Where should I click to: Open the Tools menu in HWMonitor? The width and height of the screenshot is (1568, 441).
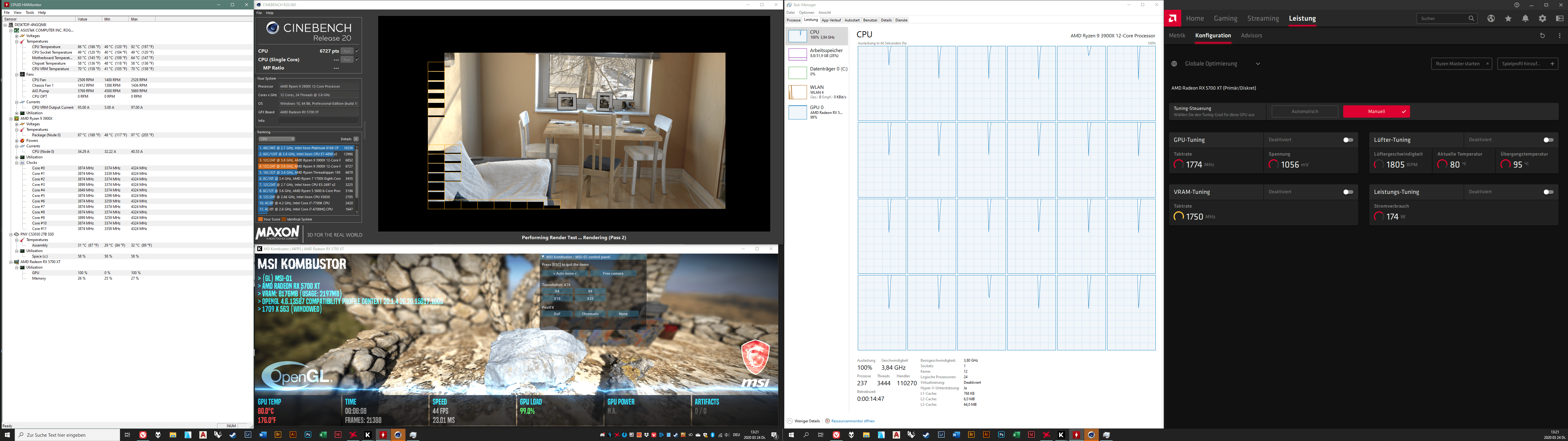coord(30,12)
